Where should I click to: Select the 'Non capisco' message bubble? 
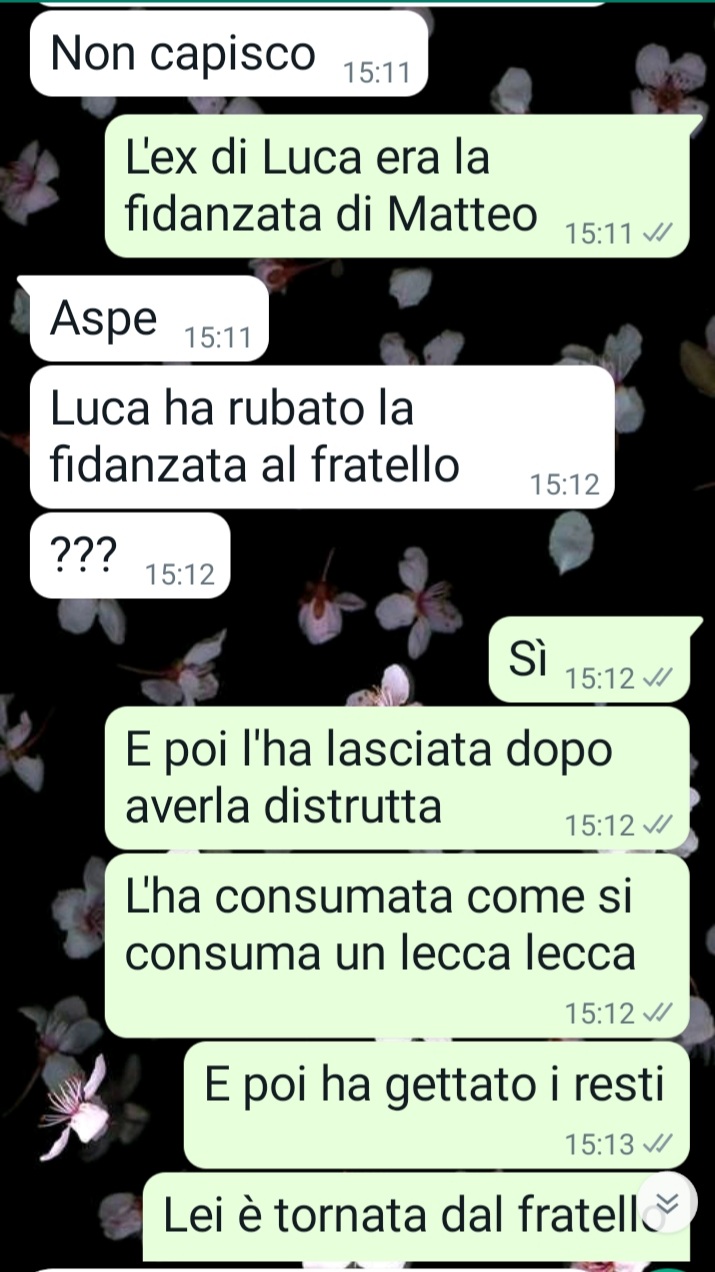coord(229,54)
